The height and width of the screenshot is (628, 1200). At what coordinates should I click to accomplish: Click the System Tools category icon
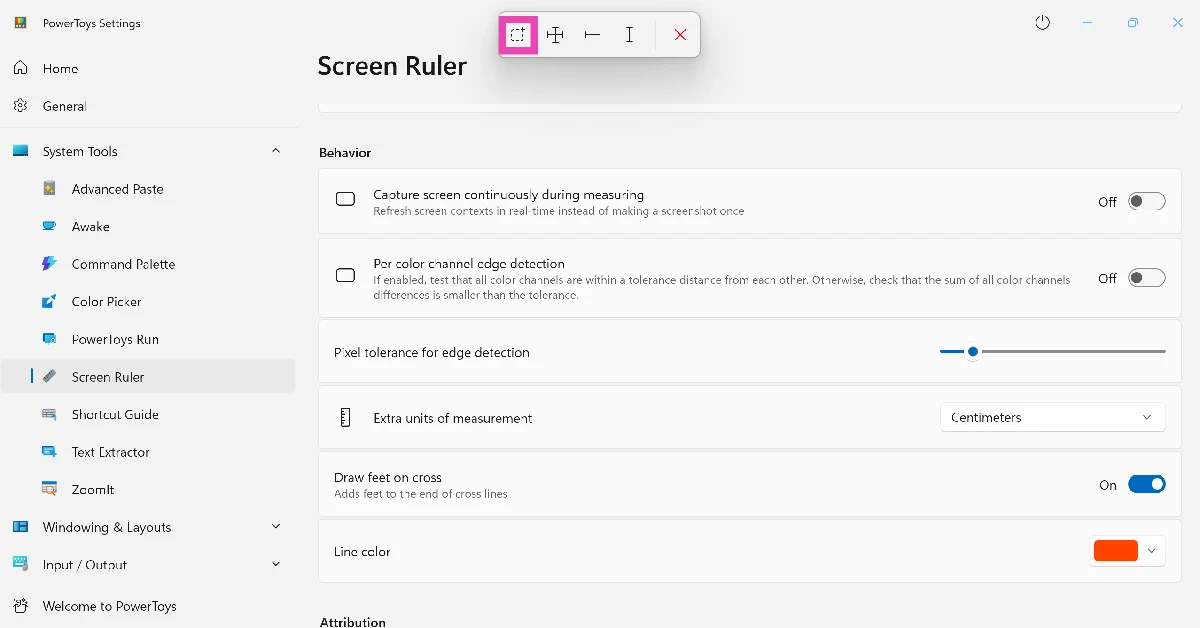click(x=20, y=151)
